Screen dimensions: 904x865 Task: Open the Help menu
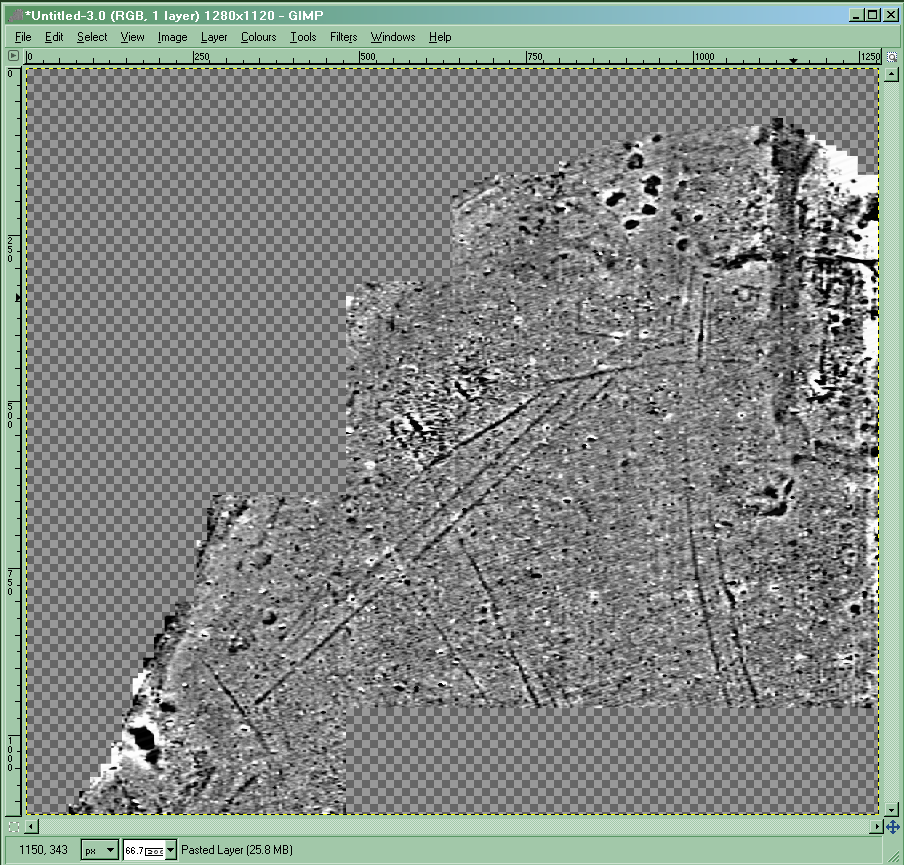[440, 37]
